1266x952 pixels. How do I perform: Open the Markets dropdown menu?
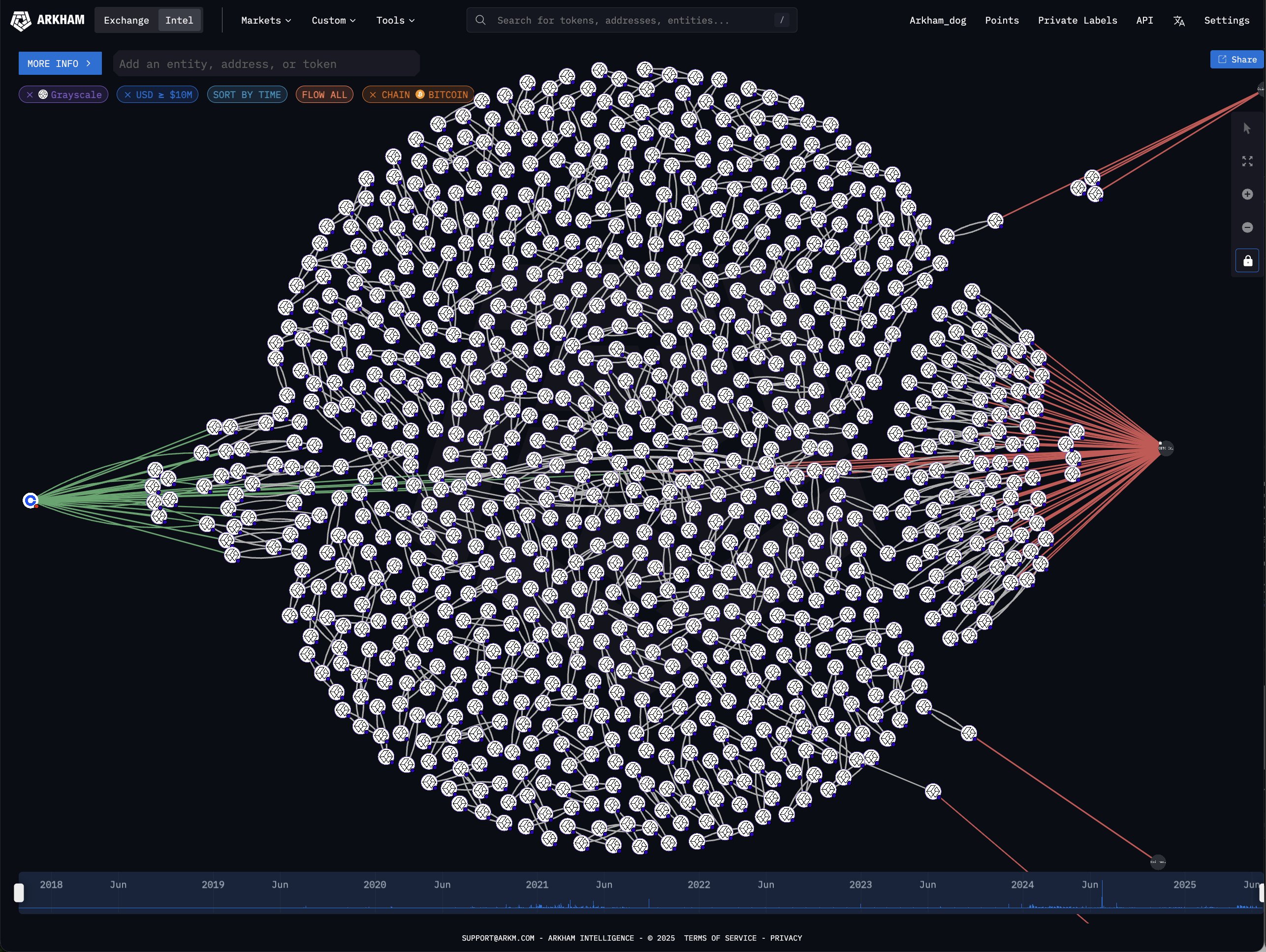[266, 20]
